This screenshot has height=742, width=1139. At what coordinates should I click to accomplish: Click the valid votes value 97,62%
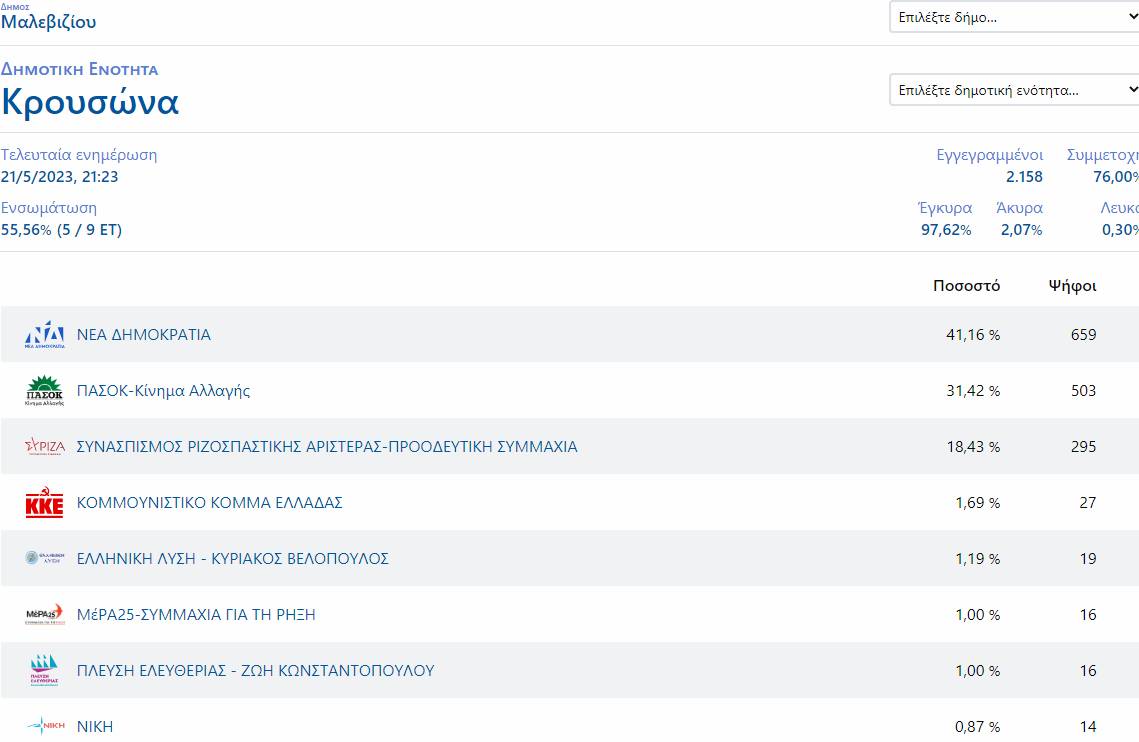coord(946,230)
